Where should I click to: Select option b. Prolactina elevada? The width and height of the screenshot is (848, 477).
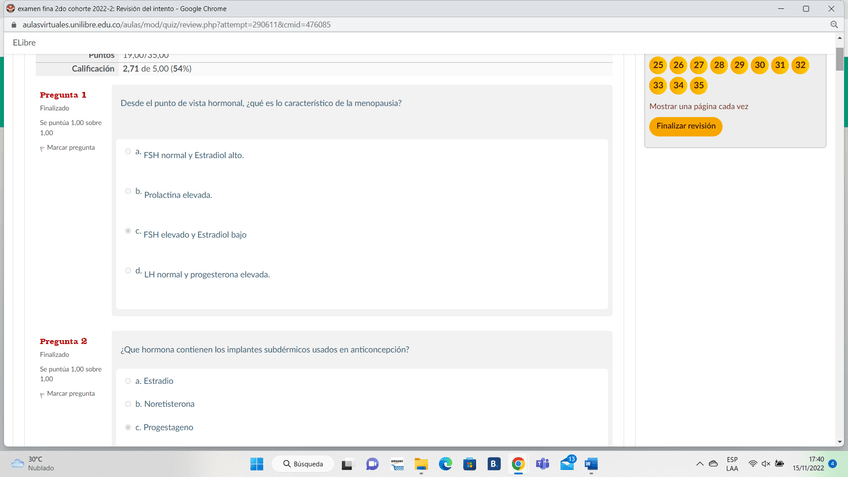point(128,191)
